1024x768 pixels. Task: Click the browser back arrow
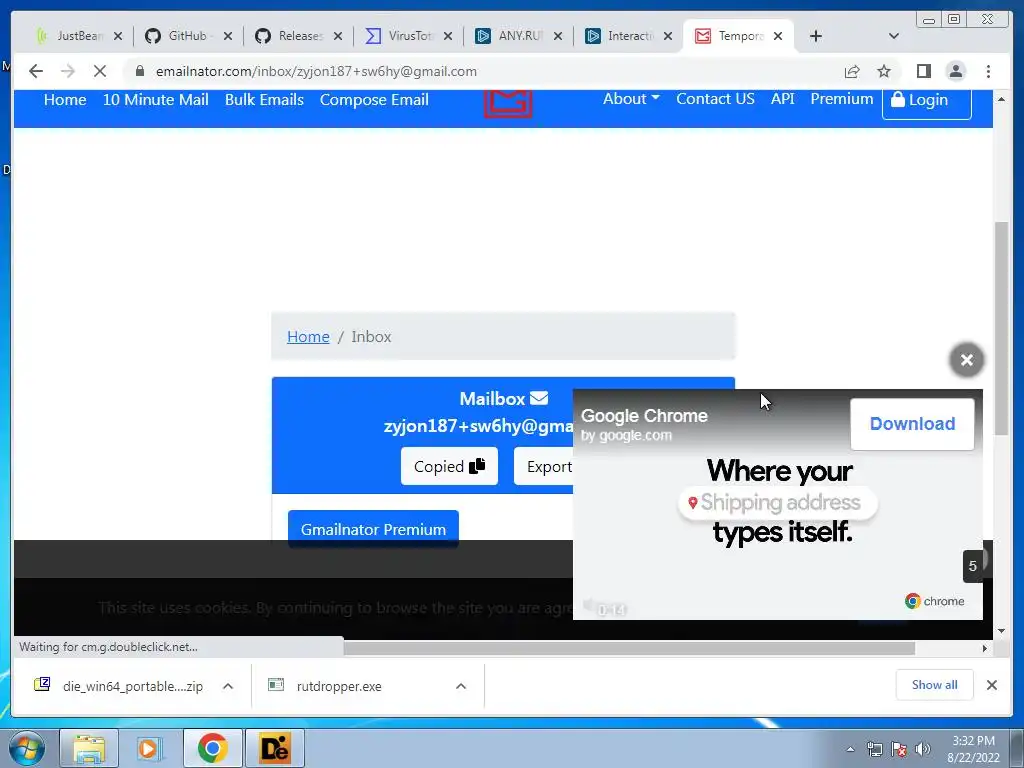tap(36, 71)
